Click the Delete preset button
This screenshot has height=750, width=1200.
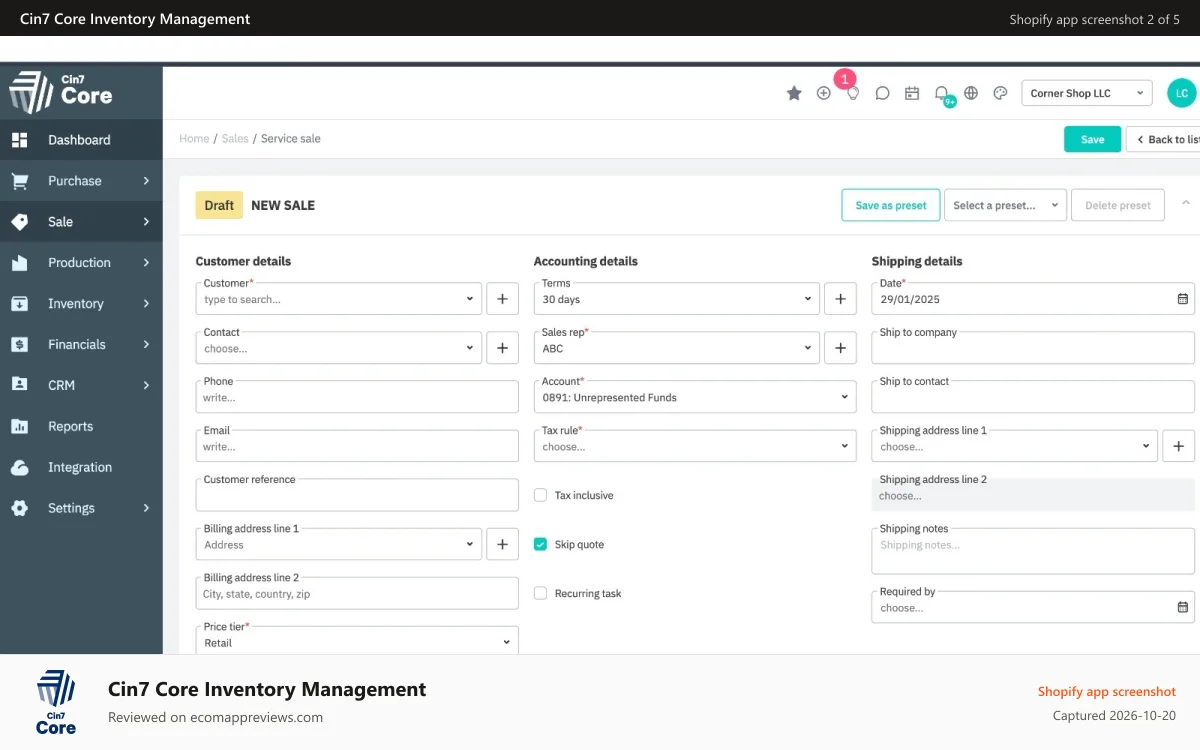coord(1118,205)
